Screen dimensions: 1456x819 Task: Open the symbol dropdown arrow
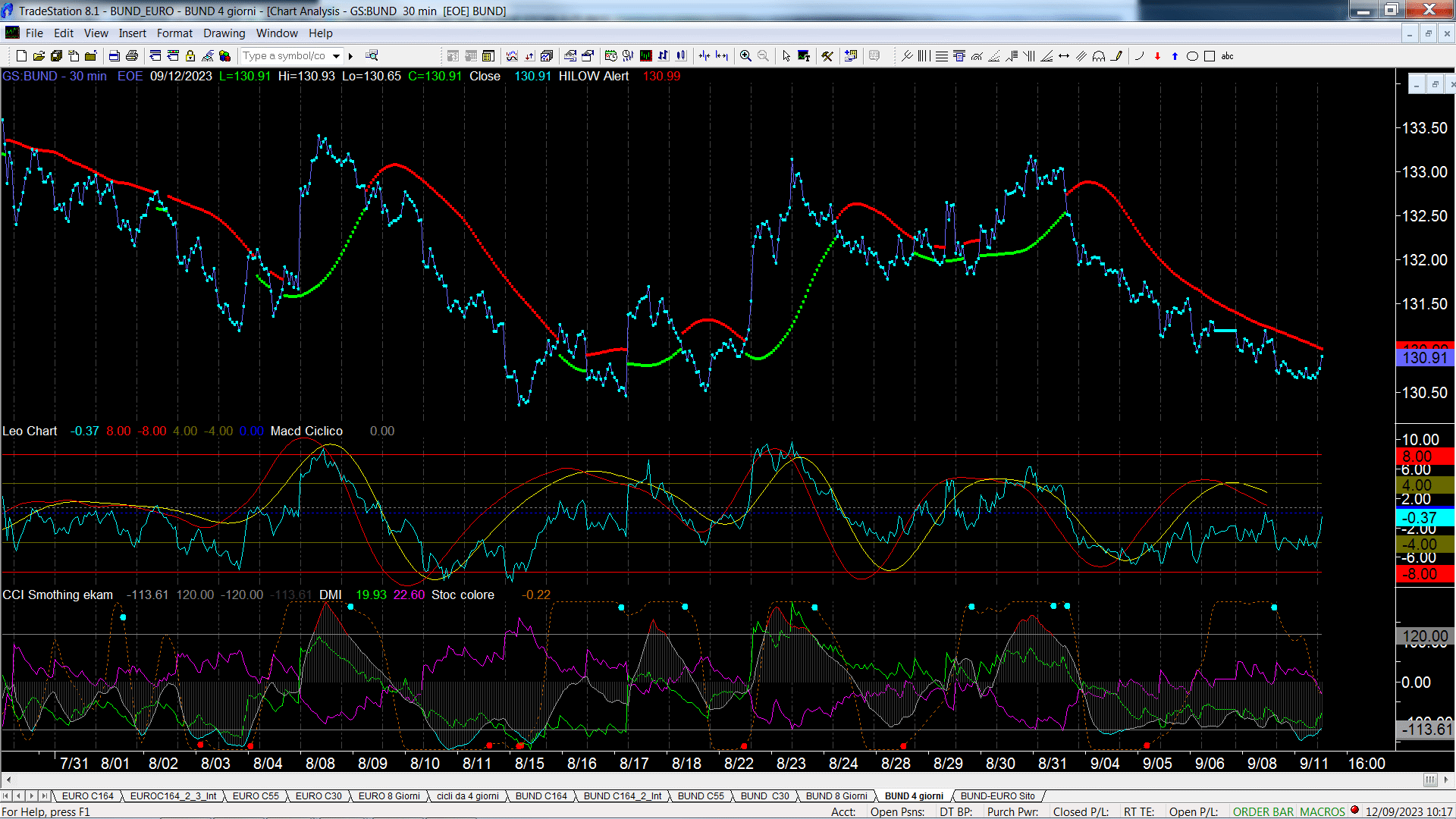(337, 55)
